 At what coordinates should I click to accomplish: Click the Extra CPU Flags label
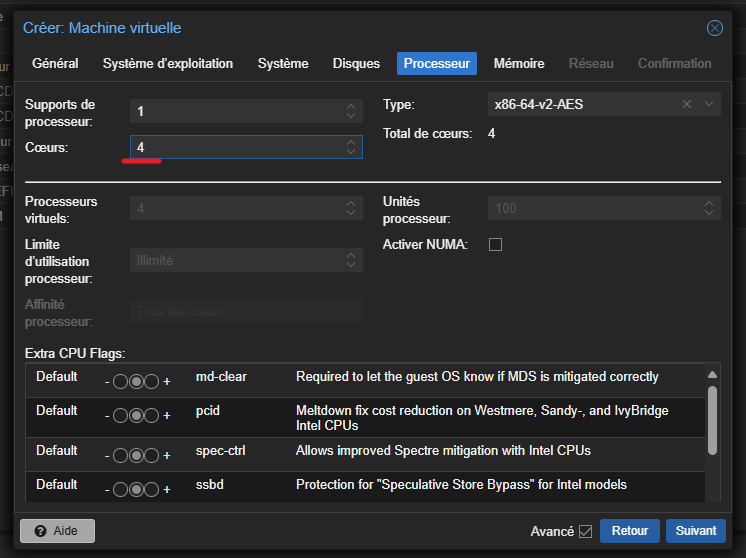point(75,354)
